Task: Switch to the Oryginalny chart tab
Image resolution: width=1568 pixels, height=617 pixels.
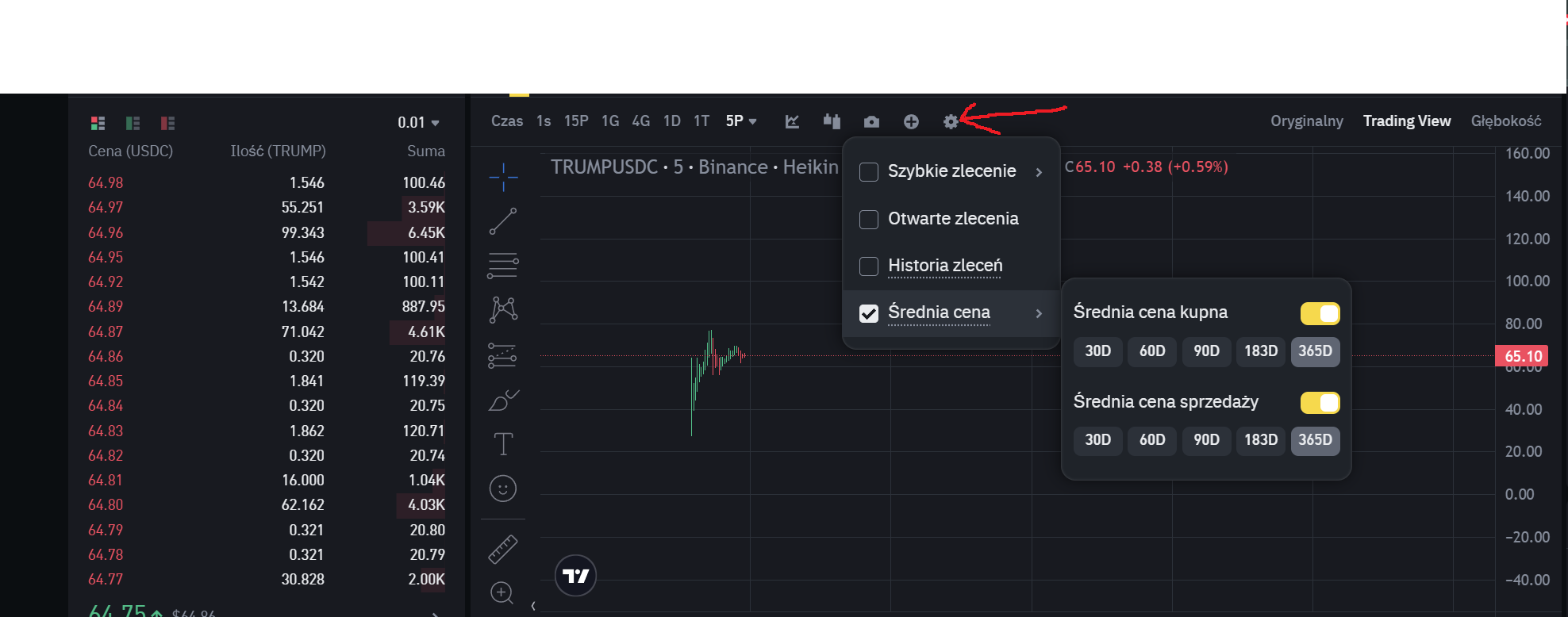Action: point(1306,121)
